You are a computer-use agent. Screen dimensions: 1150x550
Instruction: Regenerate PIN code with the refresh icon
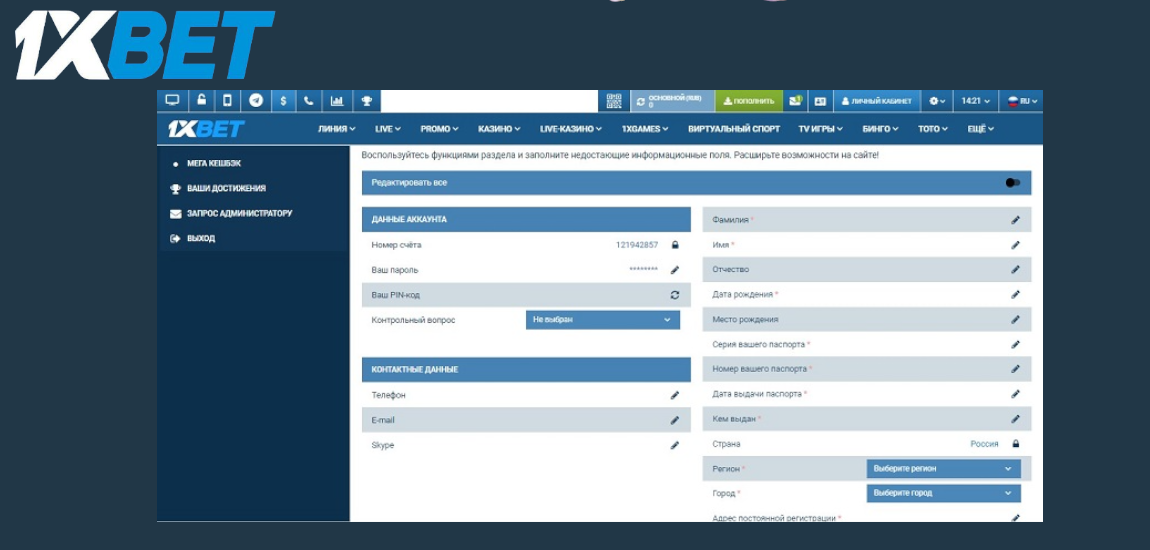tap(675, 295)
